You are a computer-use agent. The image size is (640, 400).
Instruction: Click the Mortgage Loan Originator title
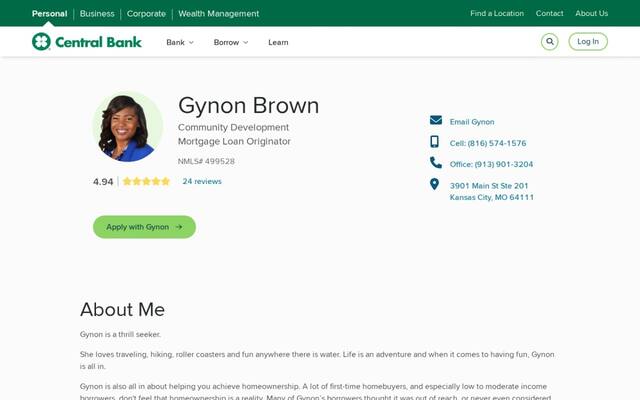tap(234, 141)
